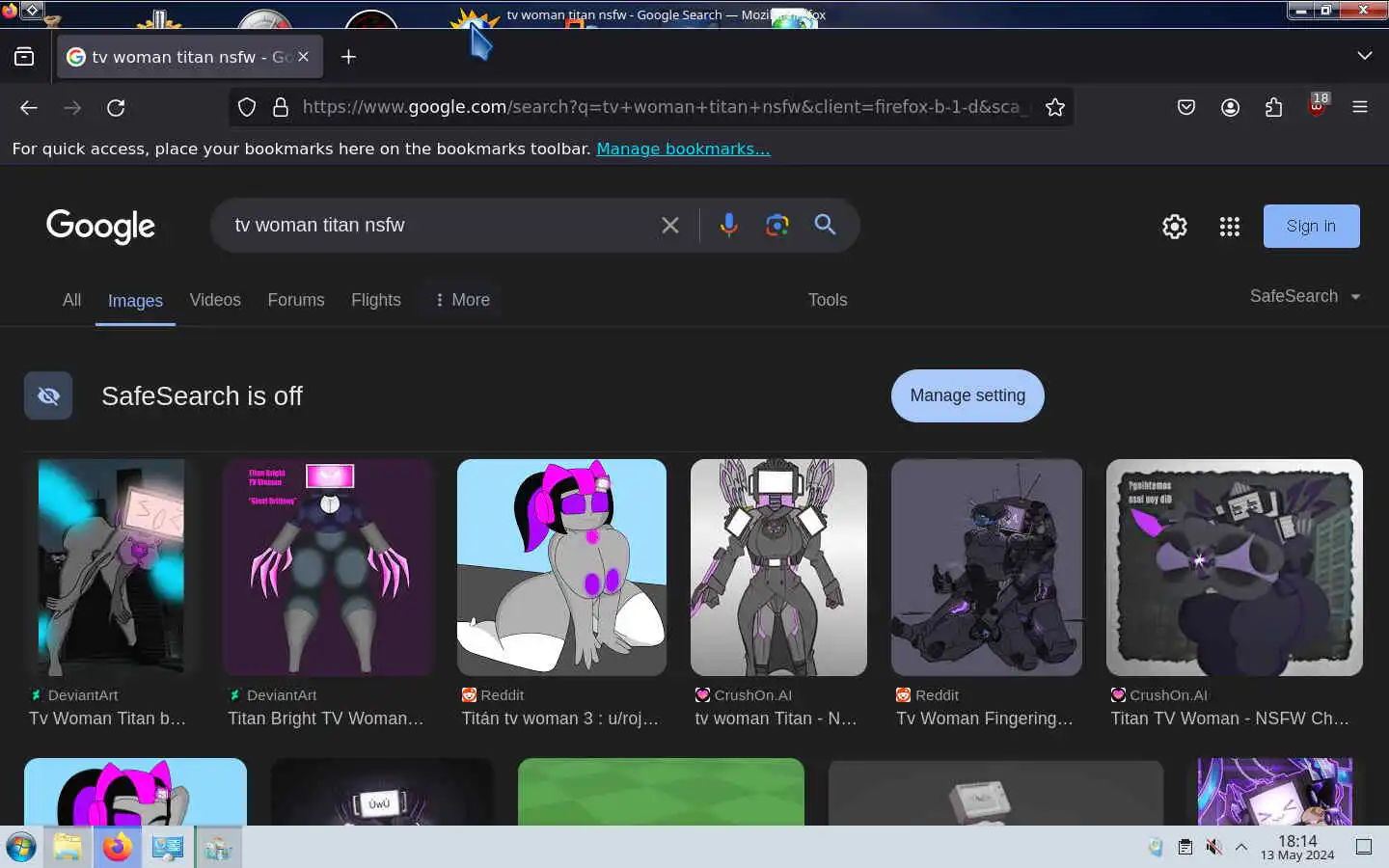1389x868 pixels.
Task: Open the Manage bookmarks link
Action: (x=683, y=149)
